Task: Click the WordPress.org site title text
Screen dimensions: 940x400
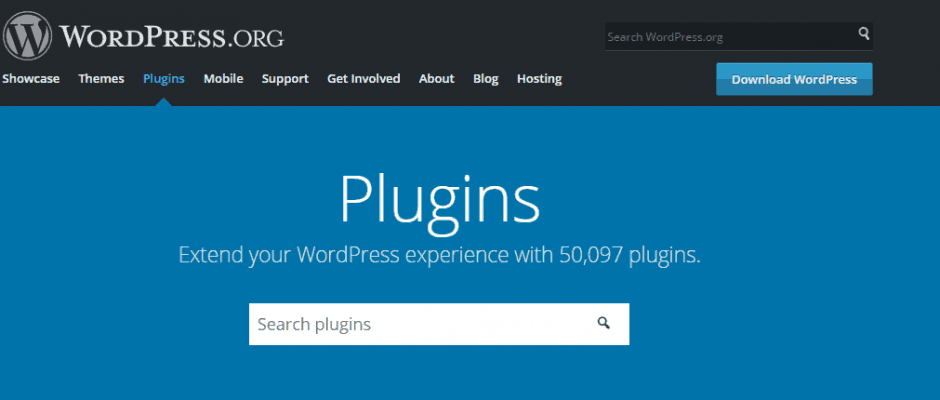Action: click(x=171, y=37)
